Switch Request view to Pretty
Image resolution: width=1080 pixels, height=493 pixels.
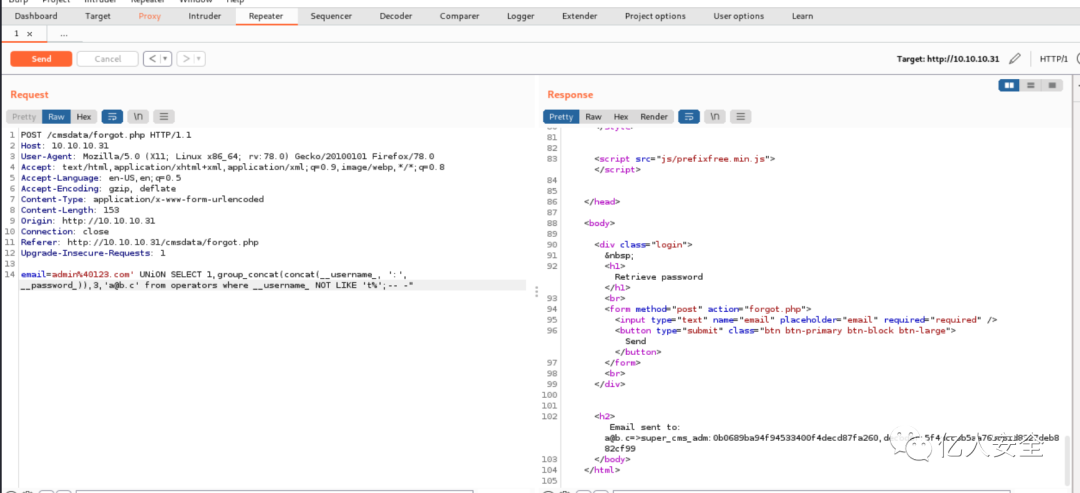[24, 117]
